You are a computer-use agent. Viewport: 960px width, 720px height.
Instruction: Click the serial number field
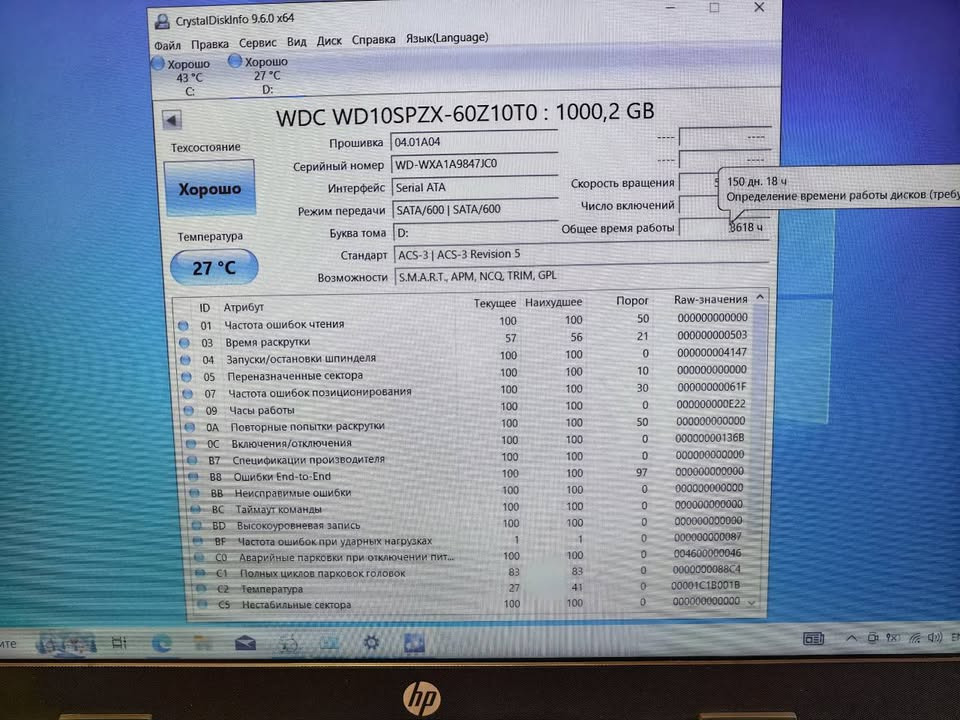[x=473, y=164]
